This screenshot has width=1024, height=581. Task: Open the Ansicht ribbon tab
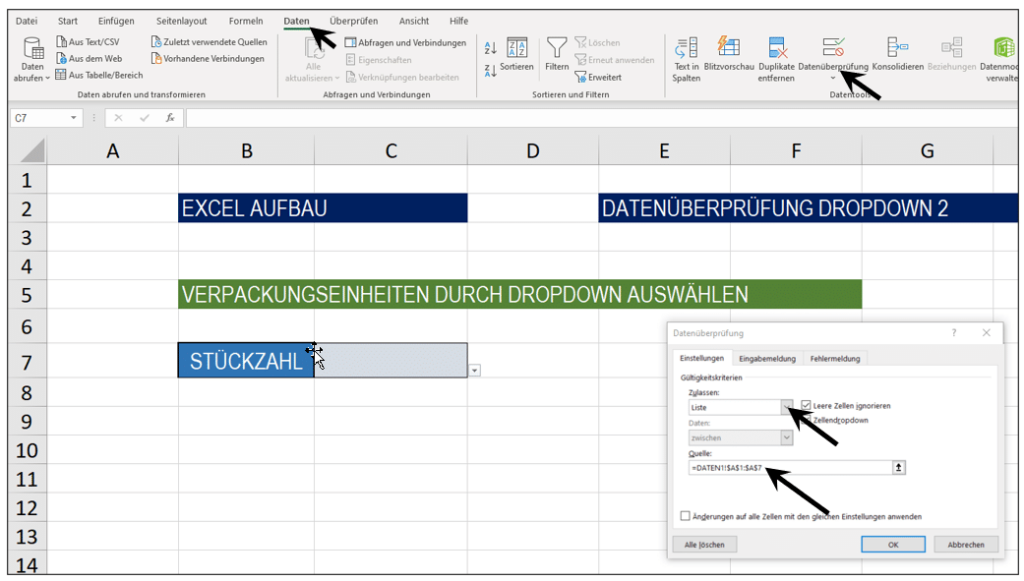click(414, 21)
